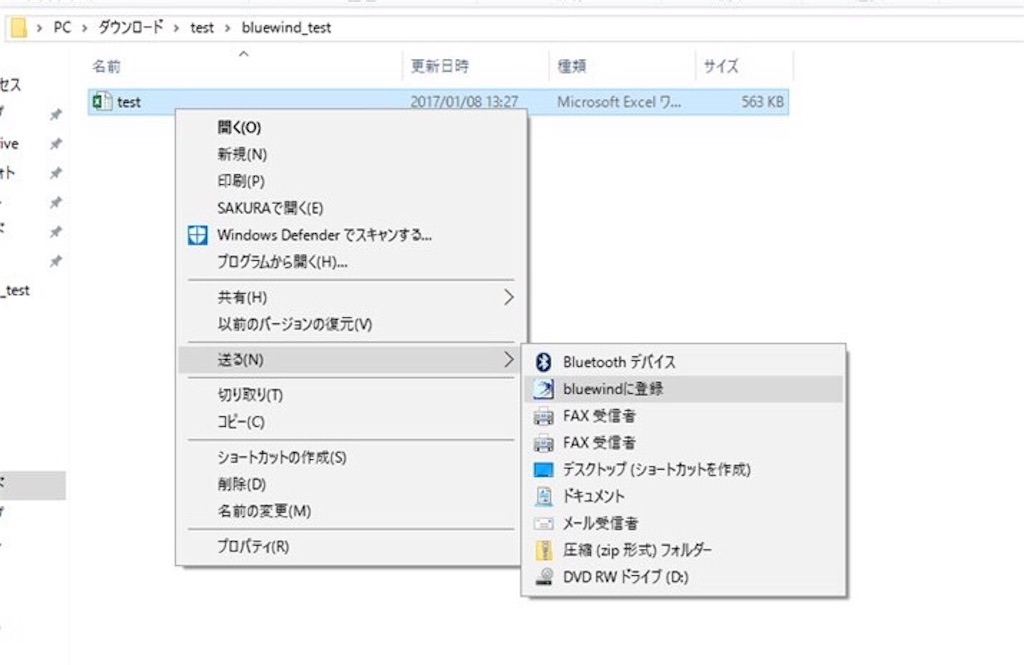Navigate to ダウンロード in the address bar

(x=131, y=27)
